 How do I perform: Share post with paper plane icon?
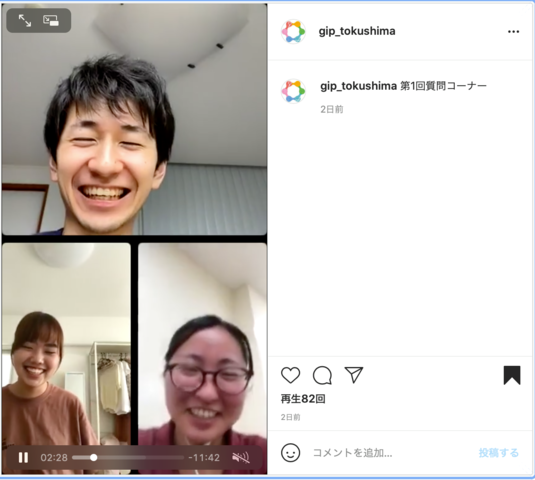[x=353, y=375]
